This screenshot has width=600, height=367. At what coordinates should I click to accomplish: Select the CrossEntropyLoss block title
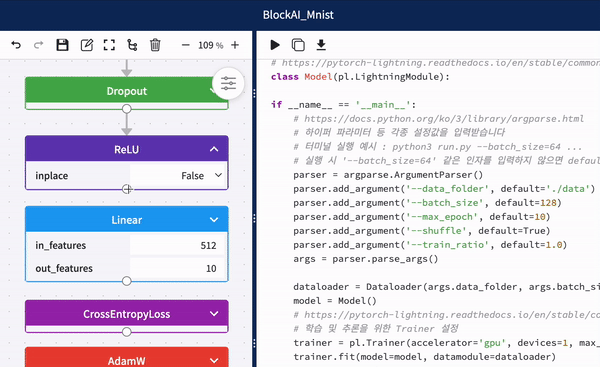click(x=127, y=314)
